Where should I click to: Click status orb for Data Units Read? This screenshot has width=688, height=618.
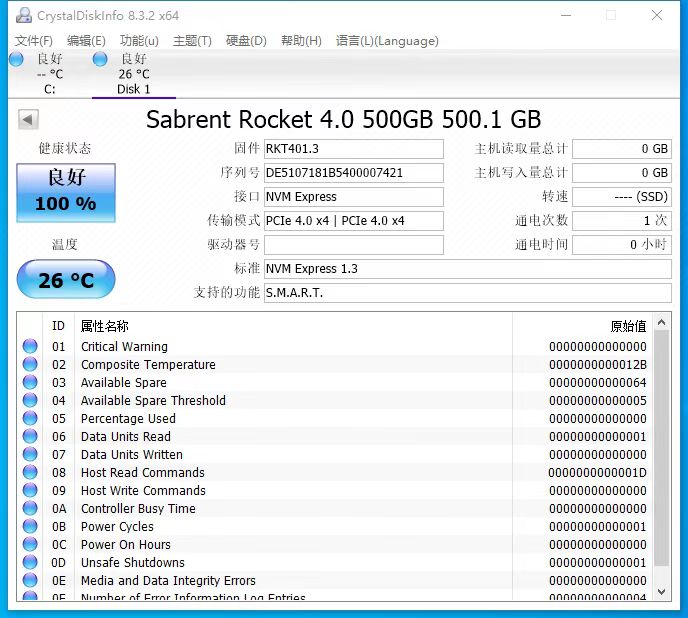pyautogui.click(x=30, y=436)
